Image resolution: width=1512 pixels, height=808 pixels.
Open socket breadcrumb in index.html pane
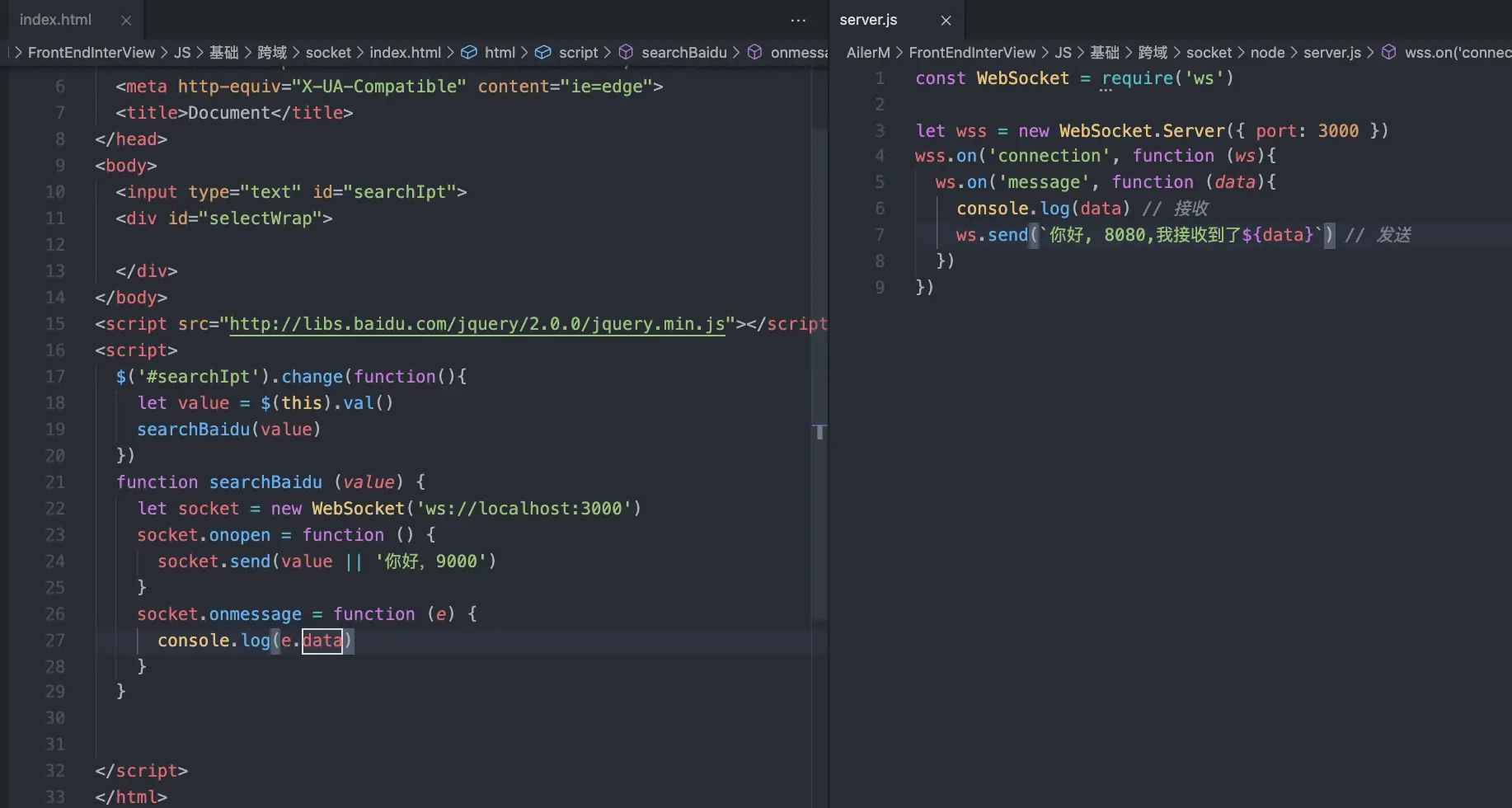[328, 53]
